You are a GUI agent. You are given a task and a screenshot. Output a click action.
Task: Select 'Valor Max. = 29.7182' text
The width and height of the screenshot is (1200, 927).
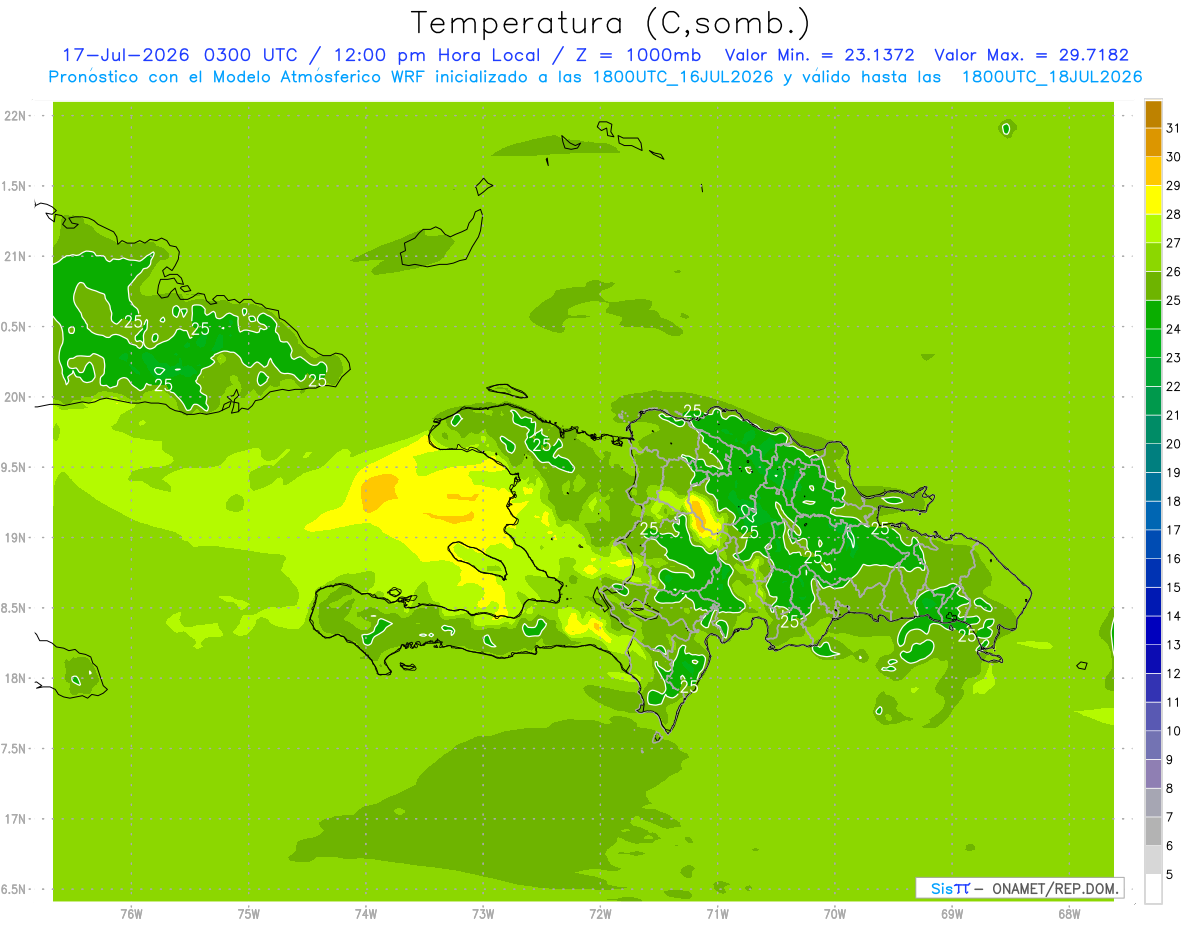1031,55
